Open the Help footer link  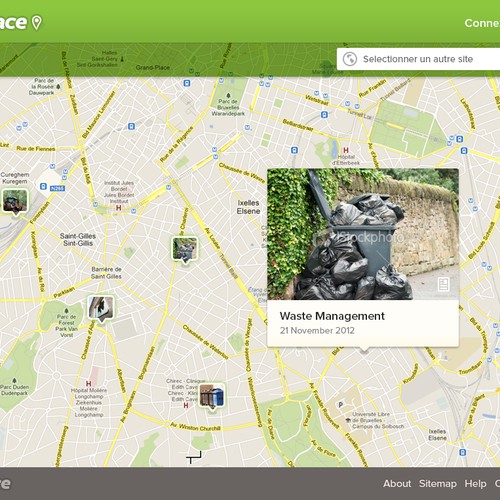click(x=475, y=483)
